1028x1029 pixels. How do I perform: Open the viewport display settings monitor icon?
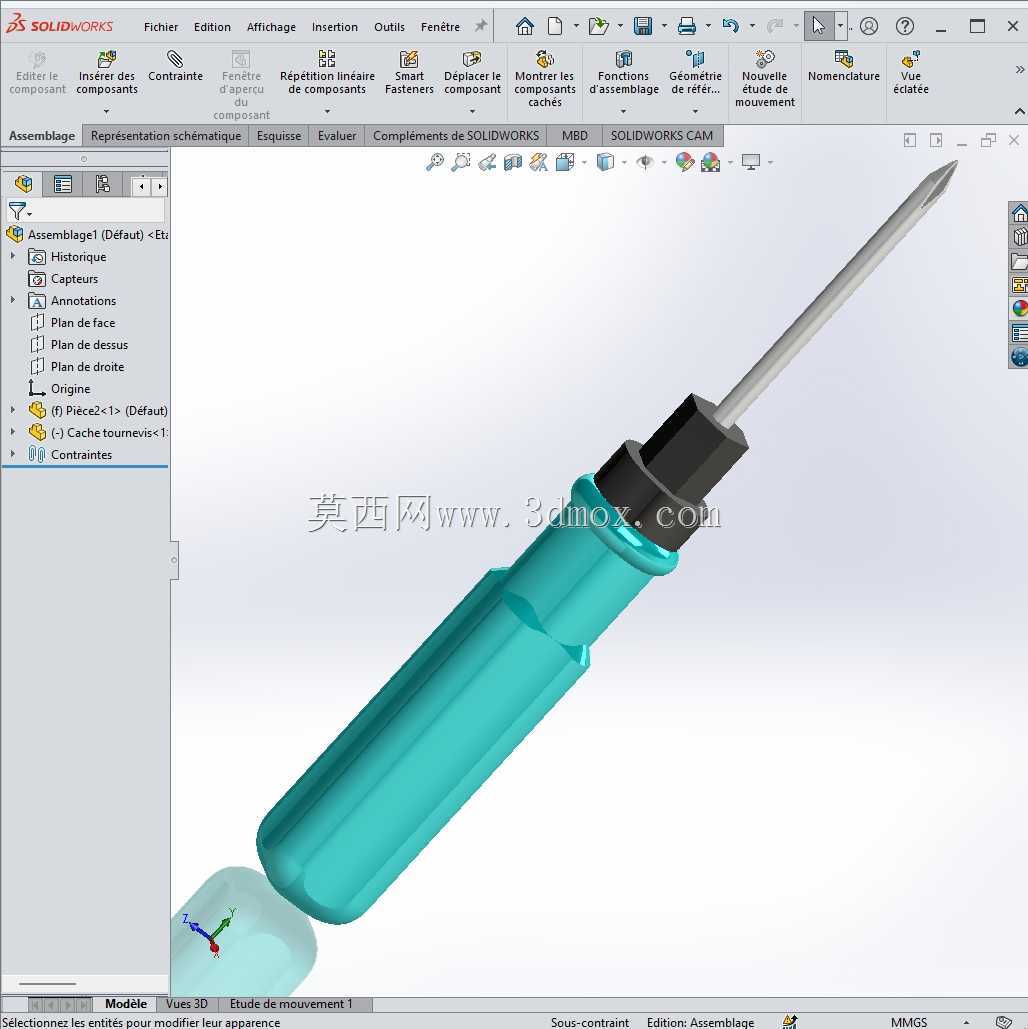(x=751, y=162)
